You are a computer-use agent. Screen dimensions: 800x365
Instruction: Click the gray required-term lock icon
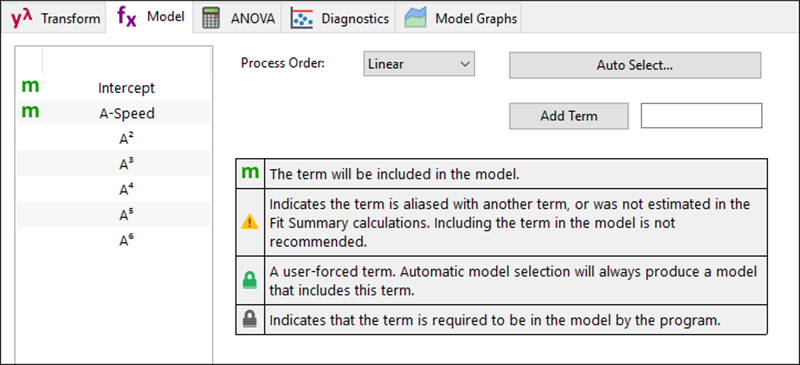[250, 320]
